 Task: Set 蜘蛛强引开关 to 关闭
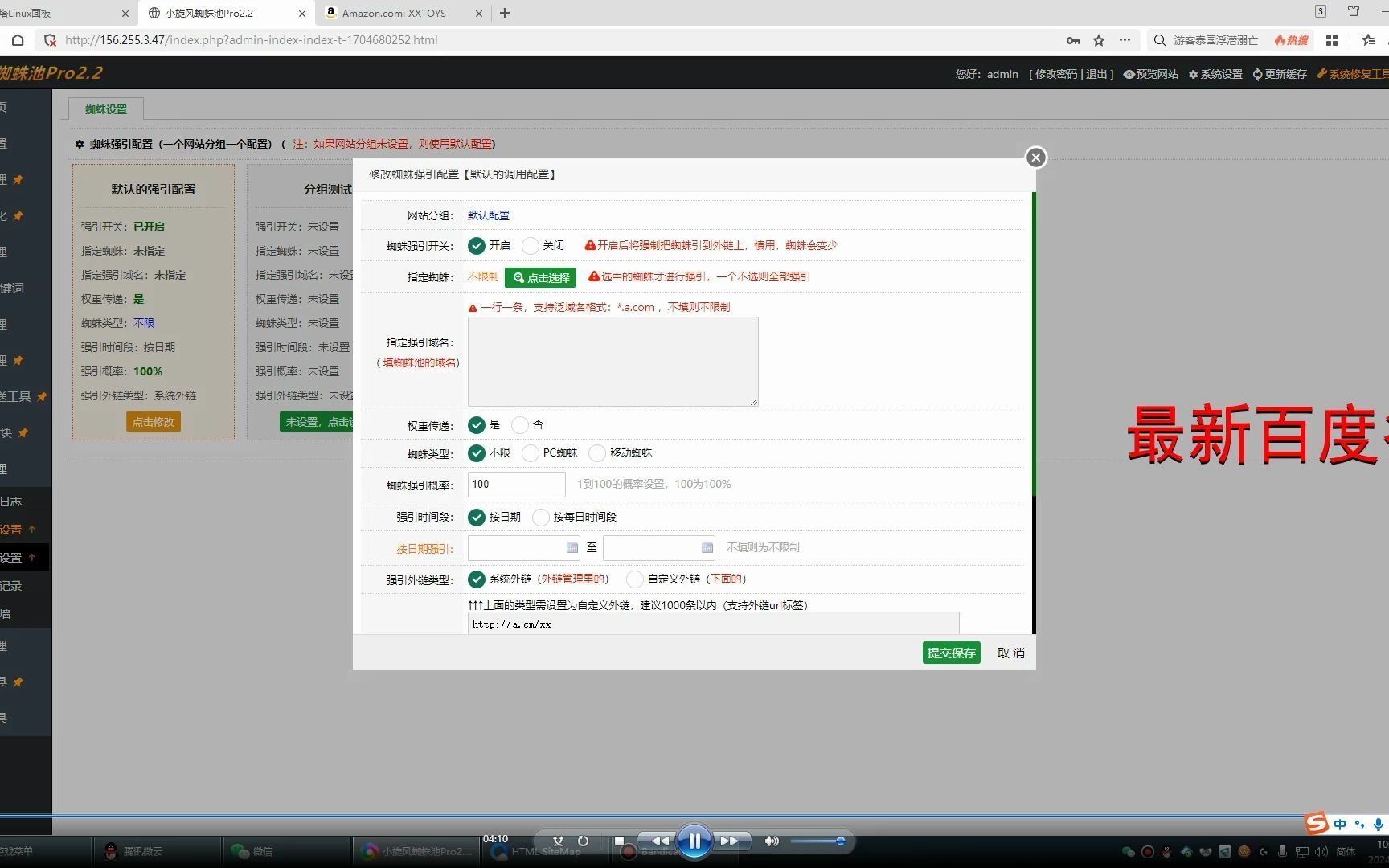(x=531, y=246)
